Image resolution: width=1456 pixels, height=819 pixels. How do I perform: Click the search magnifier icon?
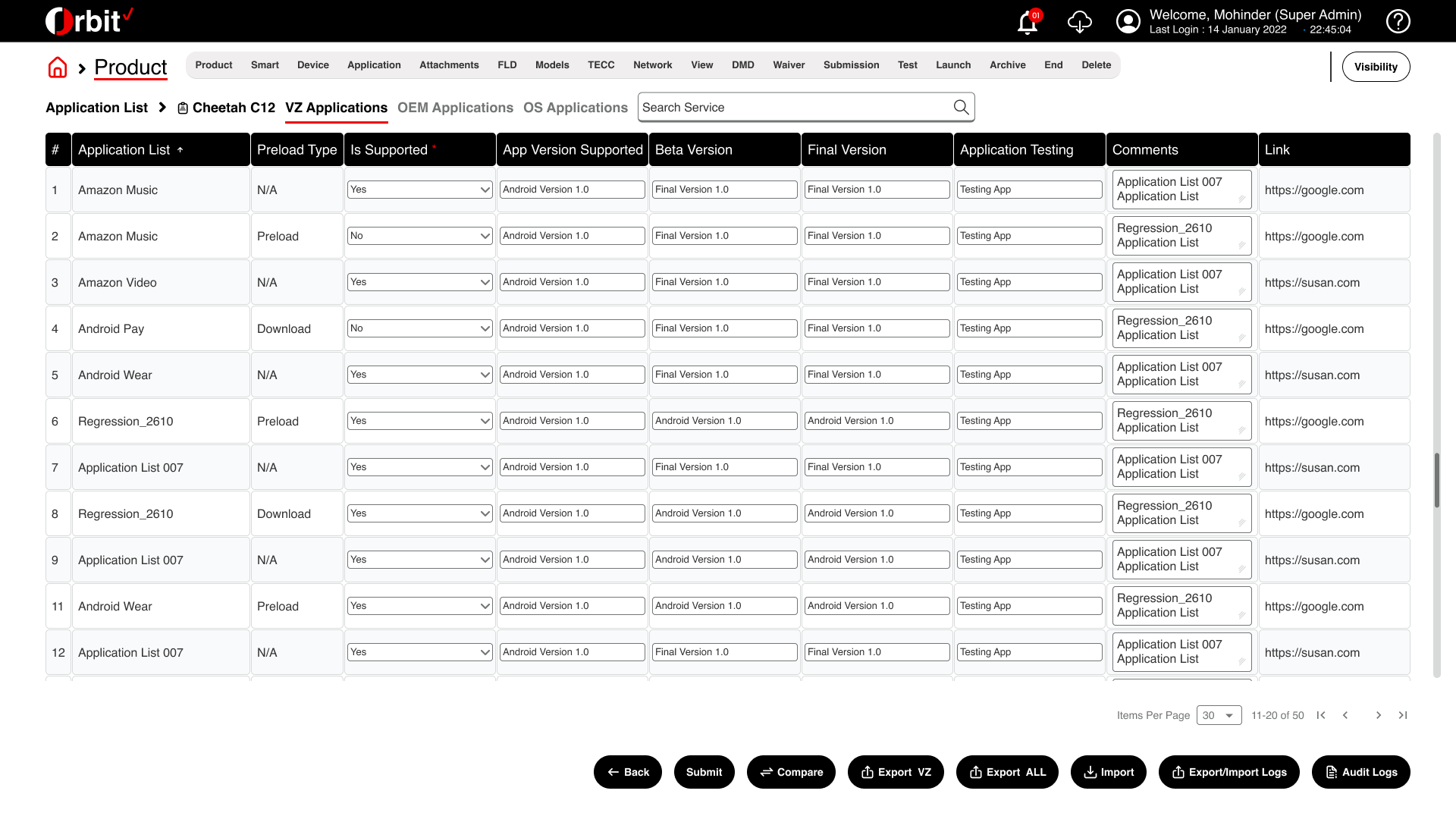961,107
